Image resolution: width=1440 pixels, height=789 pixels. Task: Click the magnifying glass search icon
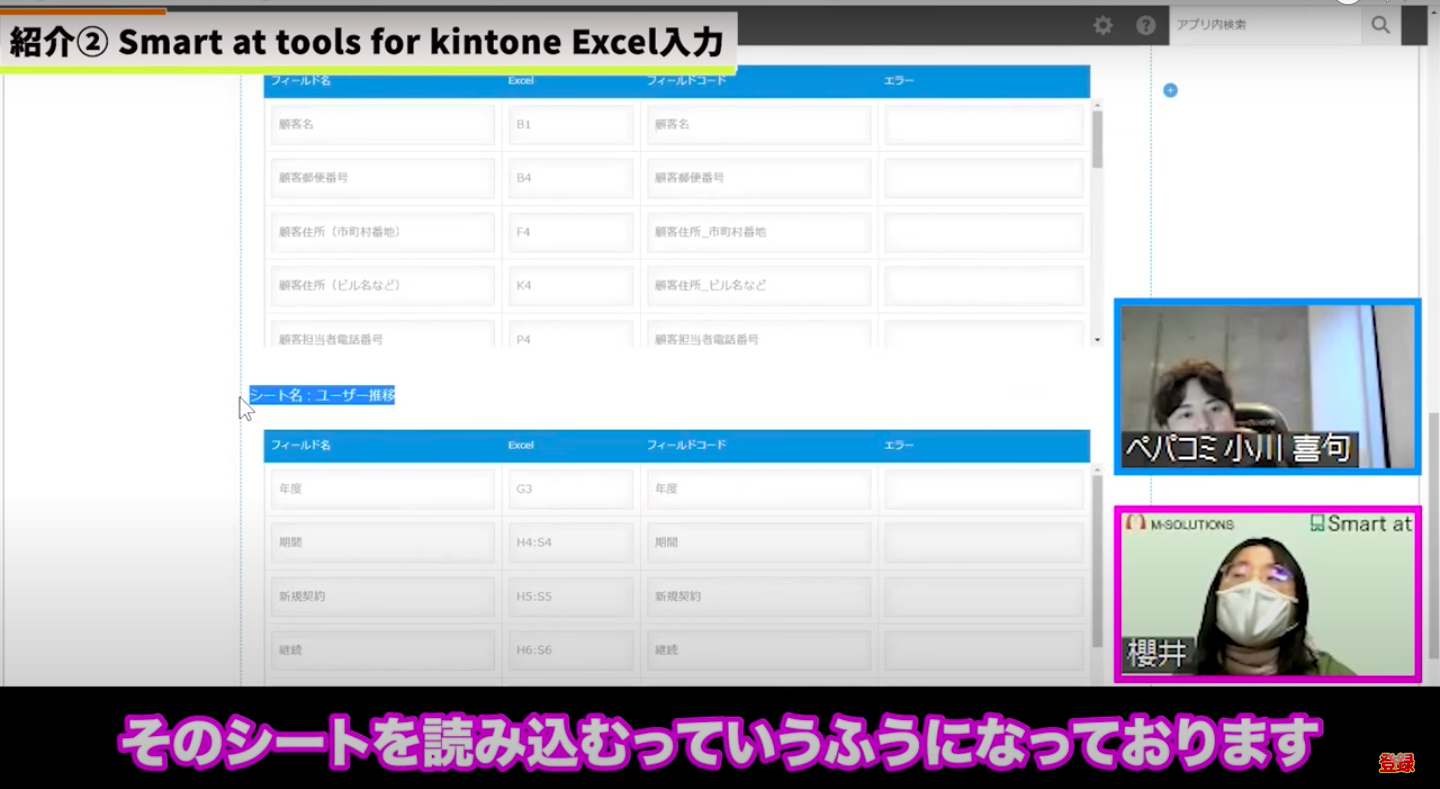point(1380,26)
